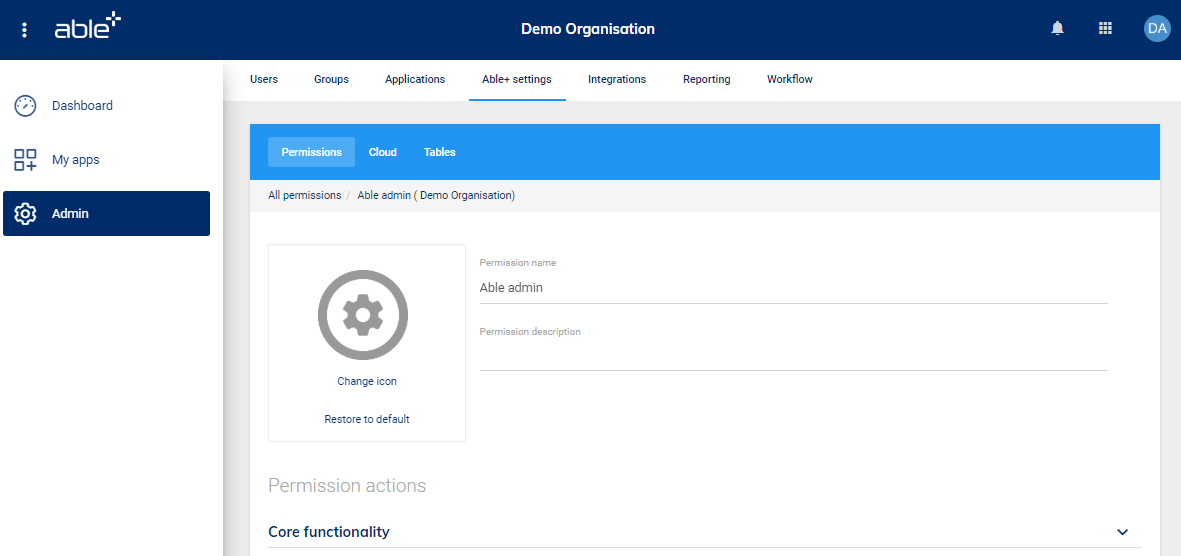1181x556 pixels.
Task: Navigate to All permissions breadcrumb
Action: [x=304, y=195]
